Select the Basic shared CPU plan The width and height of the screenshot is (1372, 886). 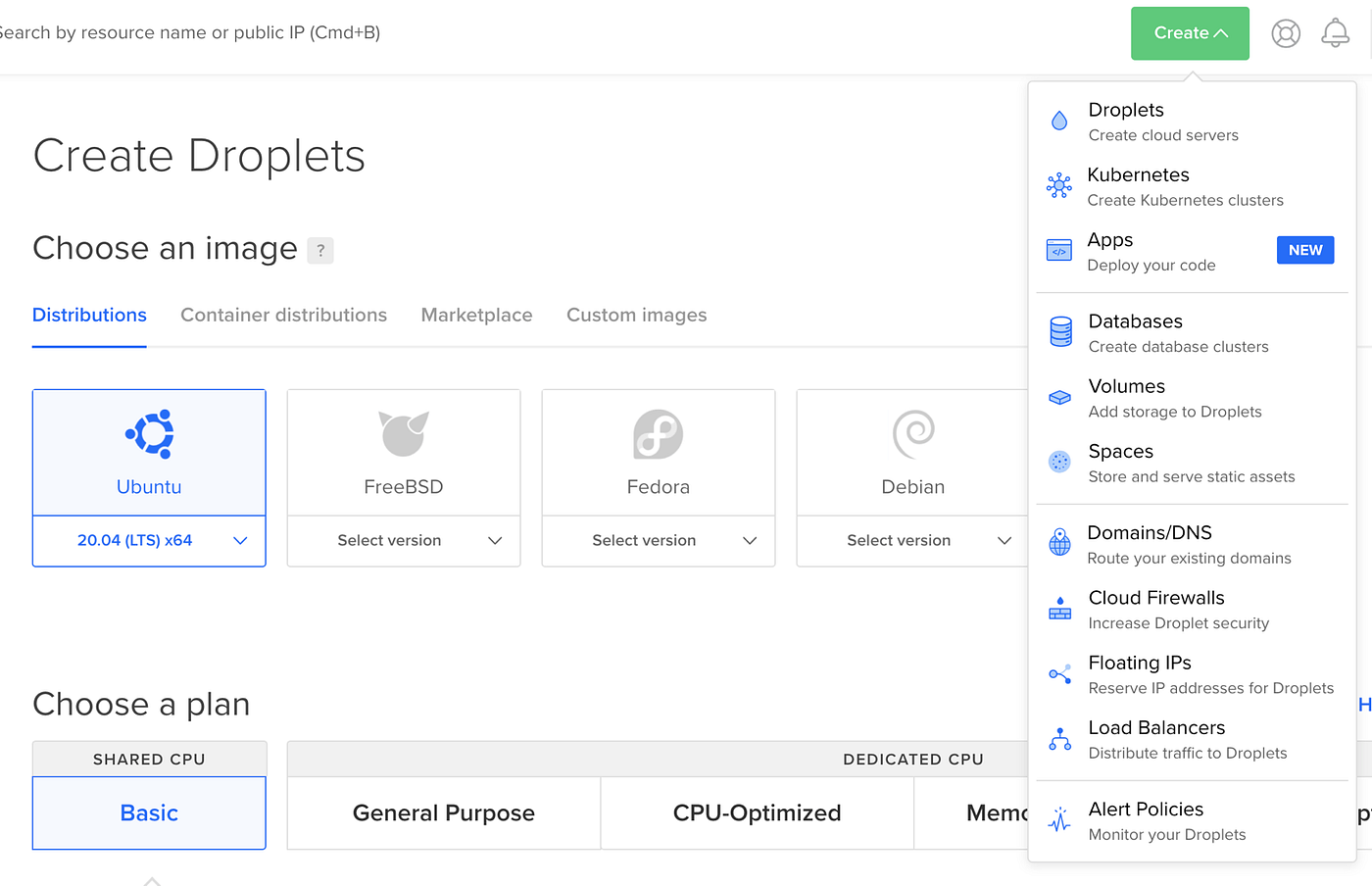coord(149,813)
